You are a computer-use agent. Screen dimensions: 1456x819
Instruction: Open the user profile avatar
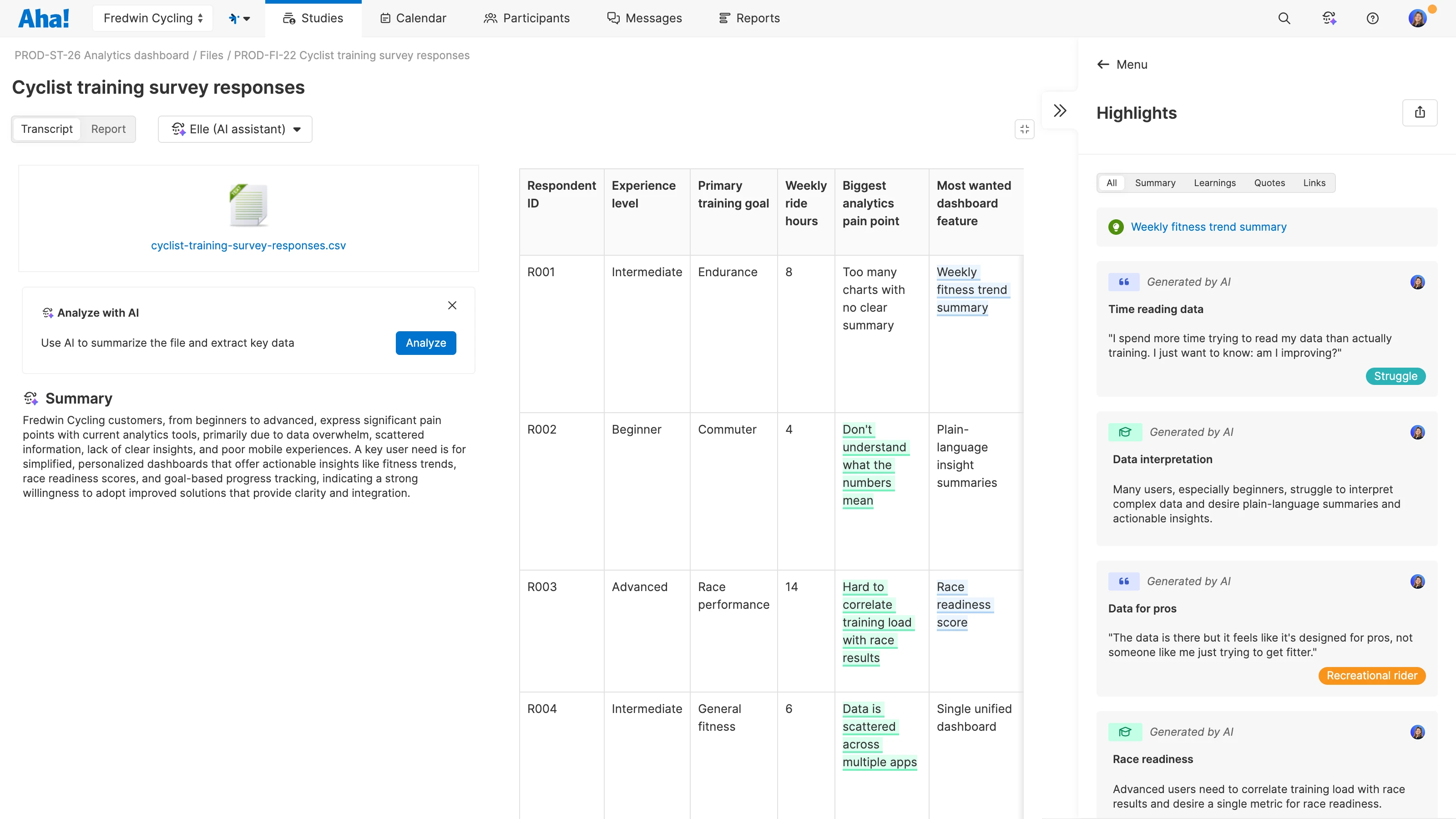(x=1418, y=18)
